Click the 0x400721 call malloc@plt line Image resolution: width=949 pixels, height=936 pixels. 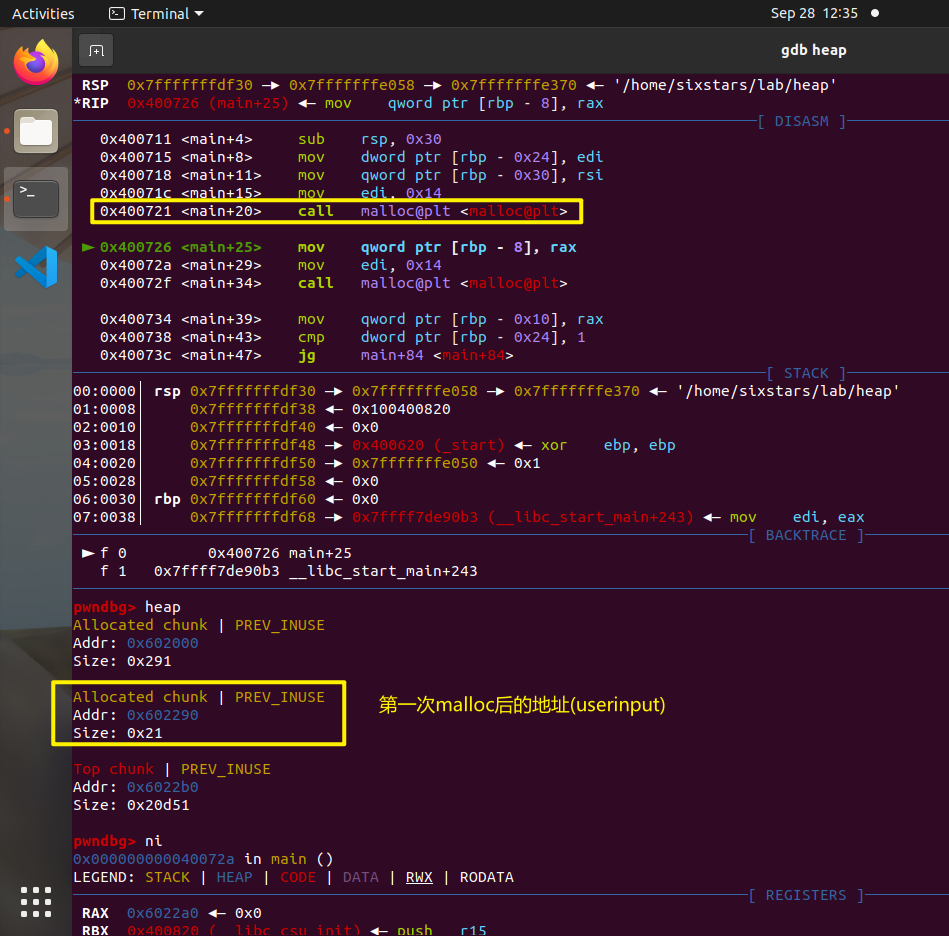[333, 211]
